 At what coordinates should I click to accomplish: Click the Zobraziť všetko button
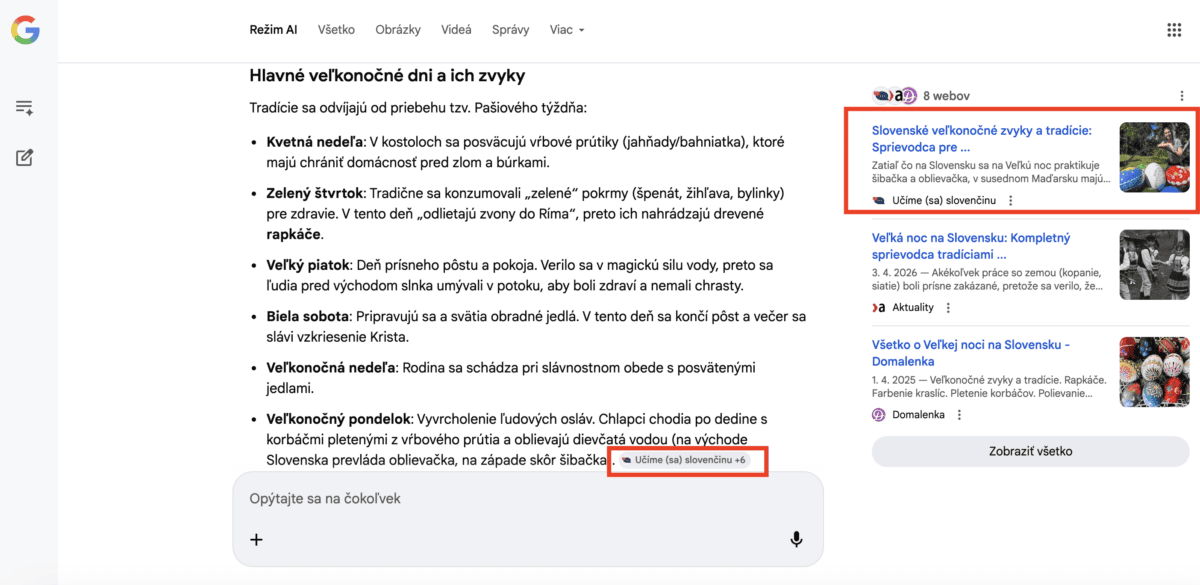[1029, 452]
